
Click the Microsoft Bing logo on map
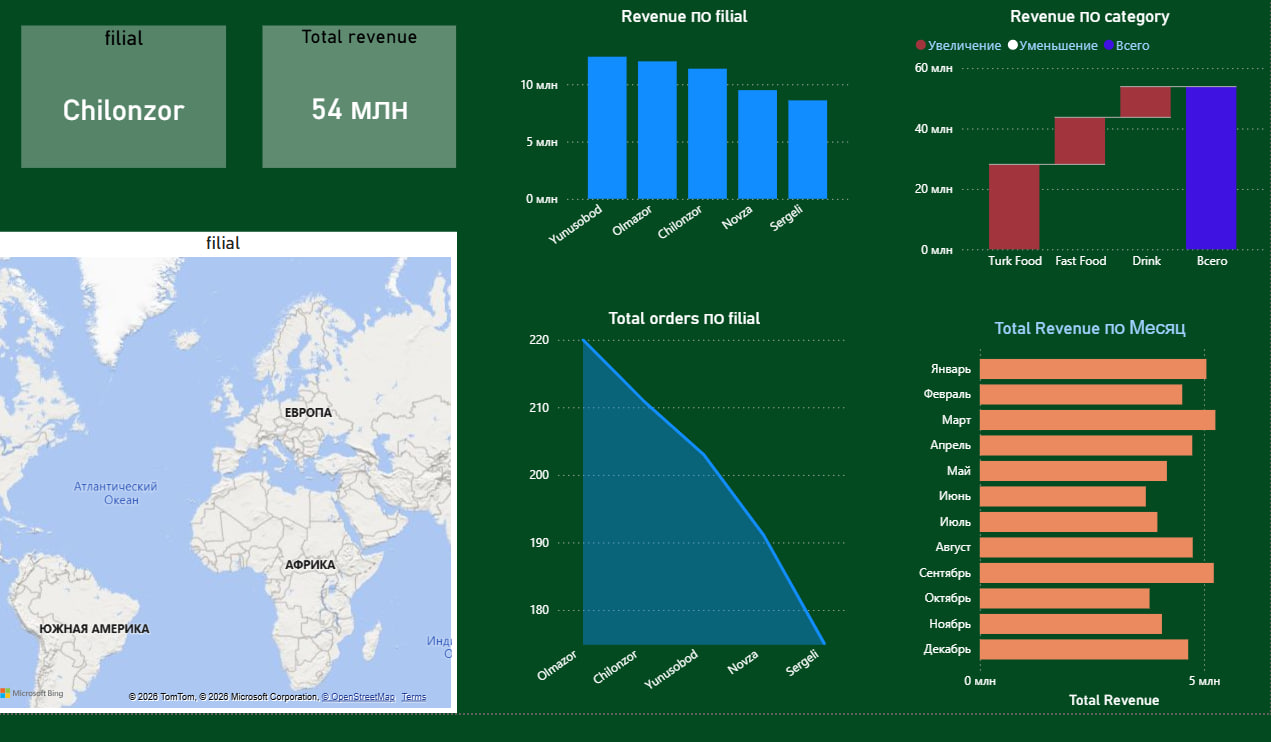(32, 693)
